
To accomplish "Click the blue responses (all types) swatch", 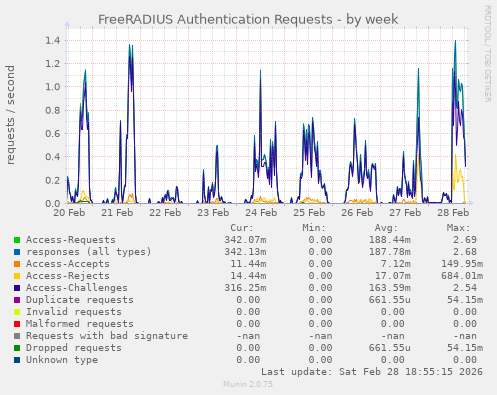I will tap(17, 252).
